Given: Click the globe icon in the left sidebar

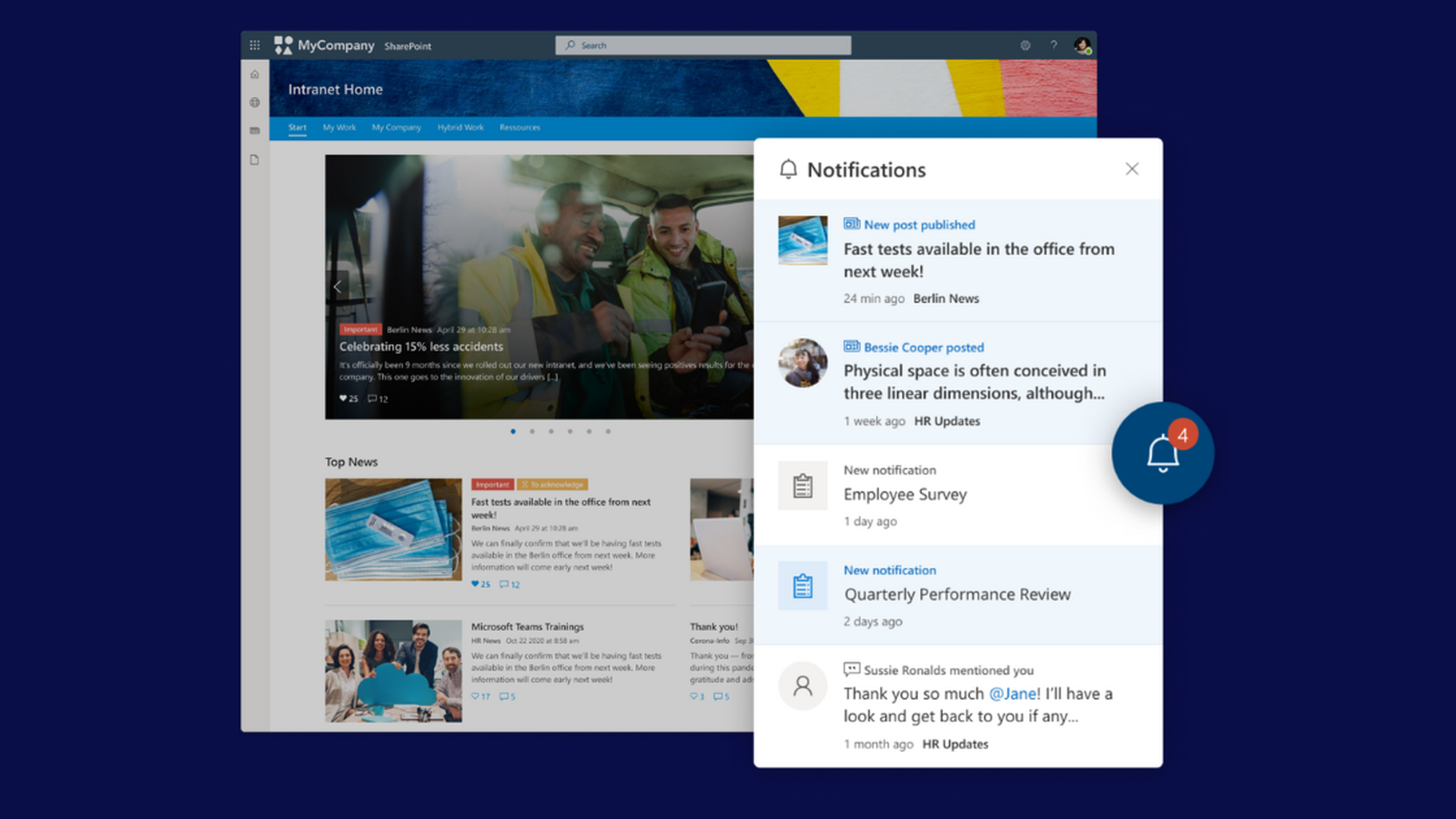Looking at the screenshot, I should pos(255,103).
